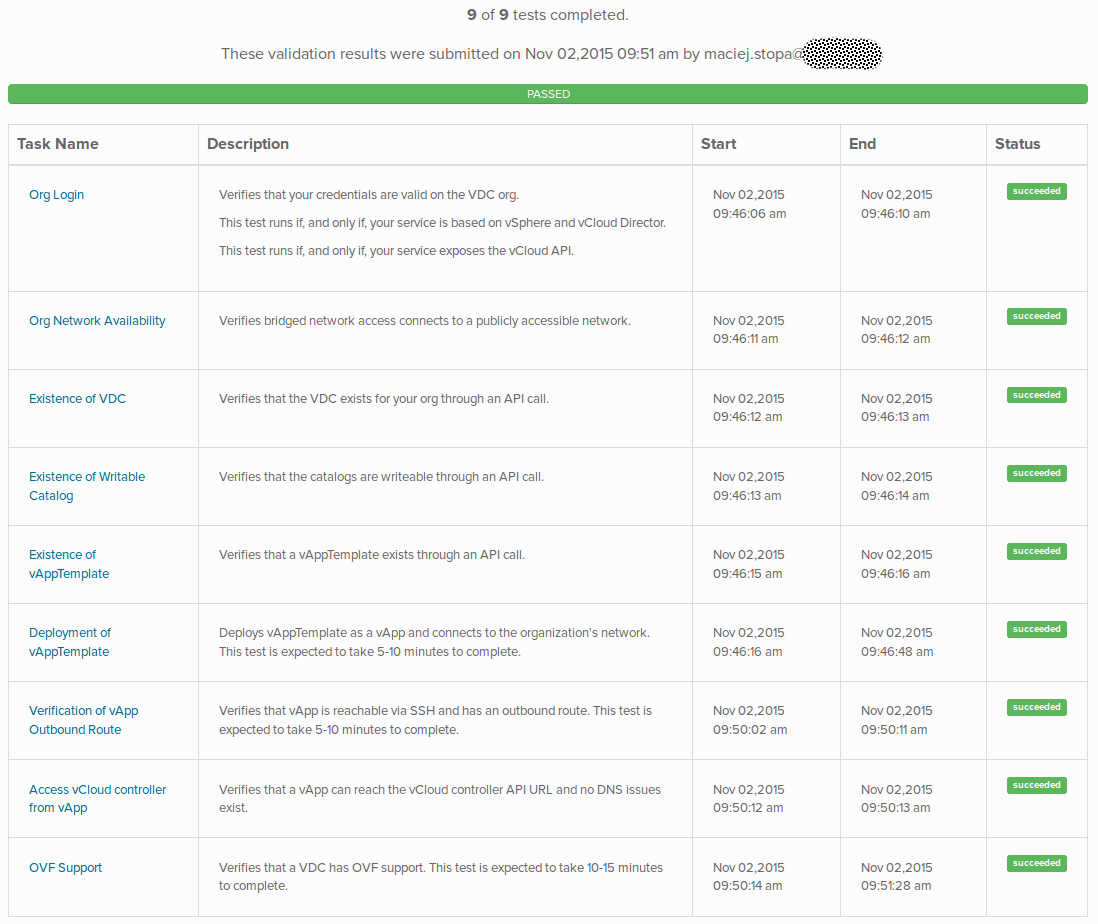Select the Description column header
This screenshot has width=1098, height=924.
click(x=247, y=144)
